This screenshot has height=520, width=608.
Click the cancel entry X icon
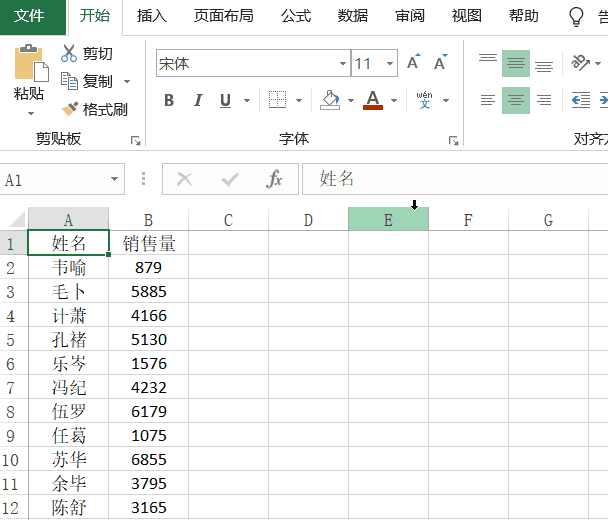[185, 179]
